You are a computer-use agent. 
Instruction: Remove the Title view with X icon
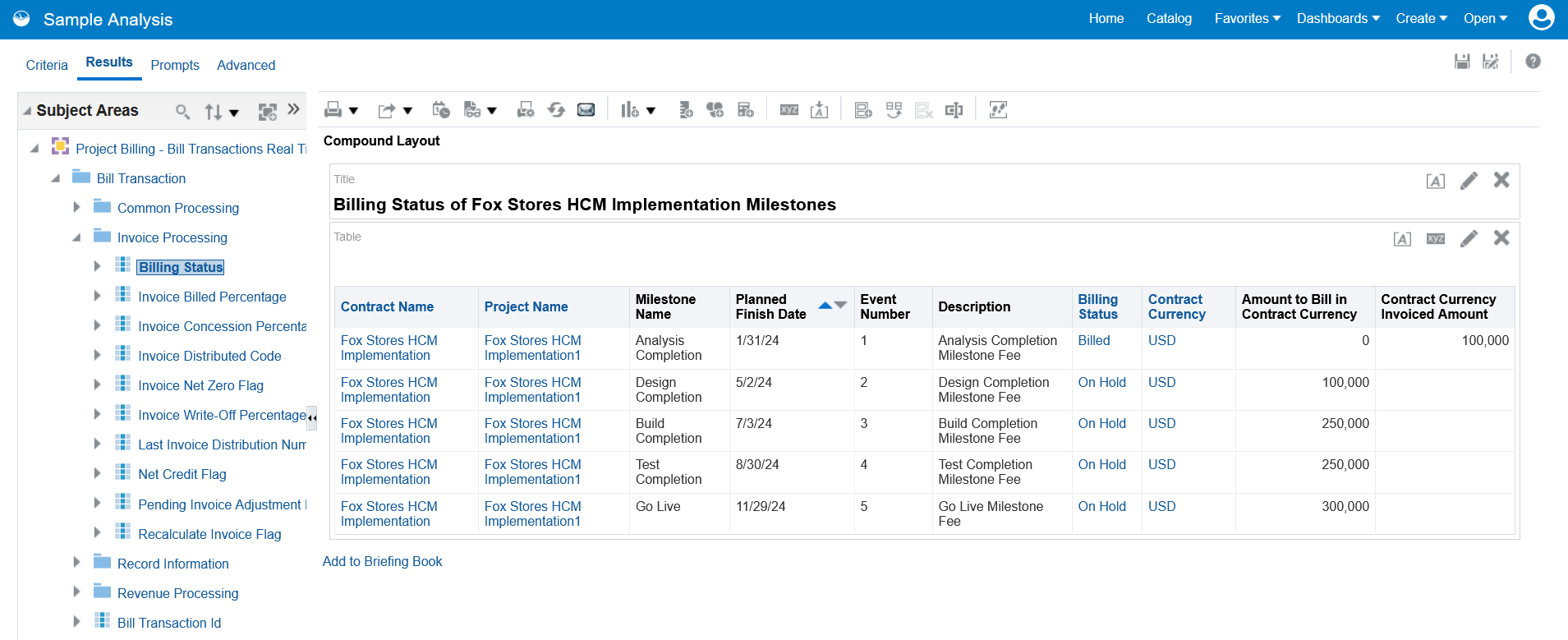click(1501, 180)
